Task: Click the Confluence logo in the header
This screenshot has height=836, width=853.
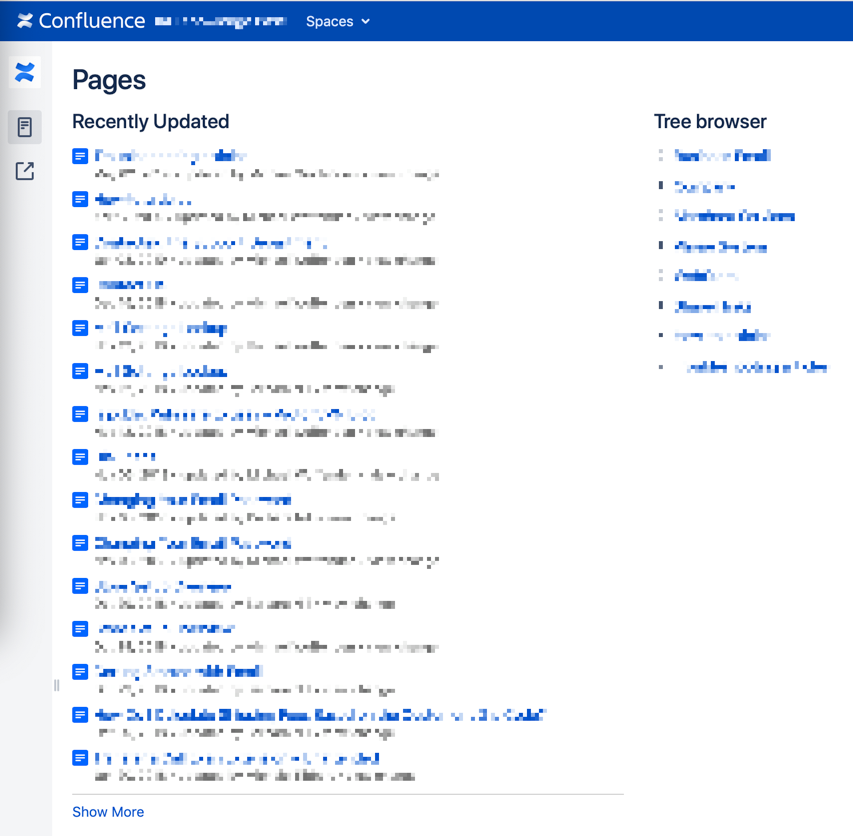Action: [81, 21]
